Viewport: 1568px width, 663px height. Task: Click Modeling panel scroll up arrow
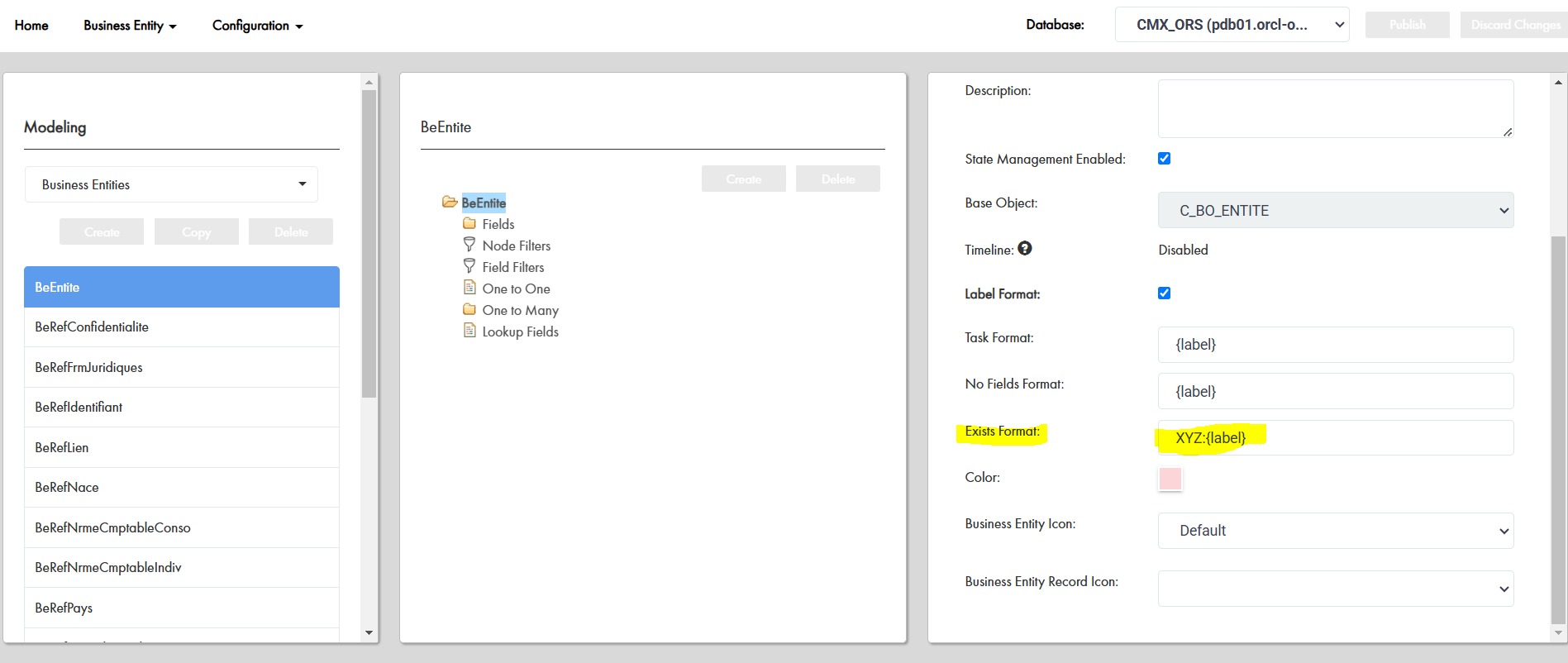(369, 82)
